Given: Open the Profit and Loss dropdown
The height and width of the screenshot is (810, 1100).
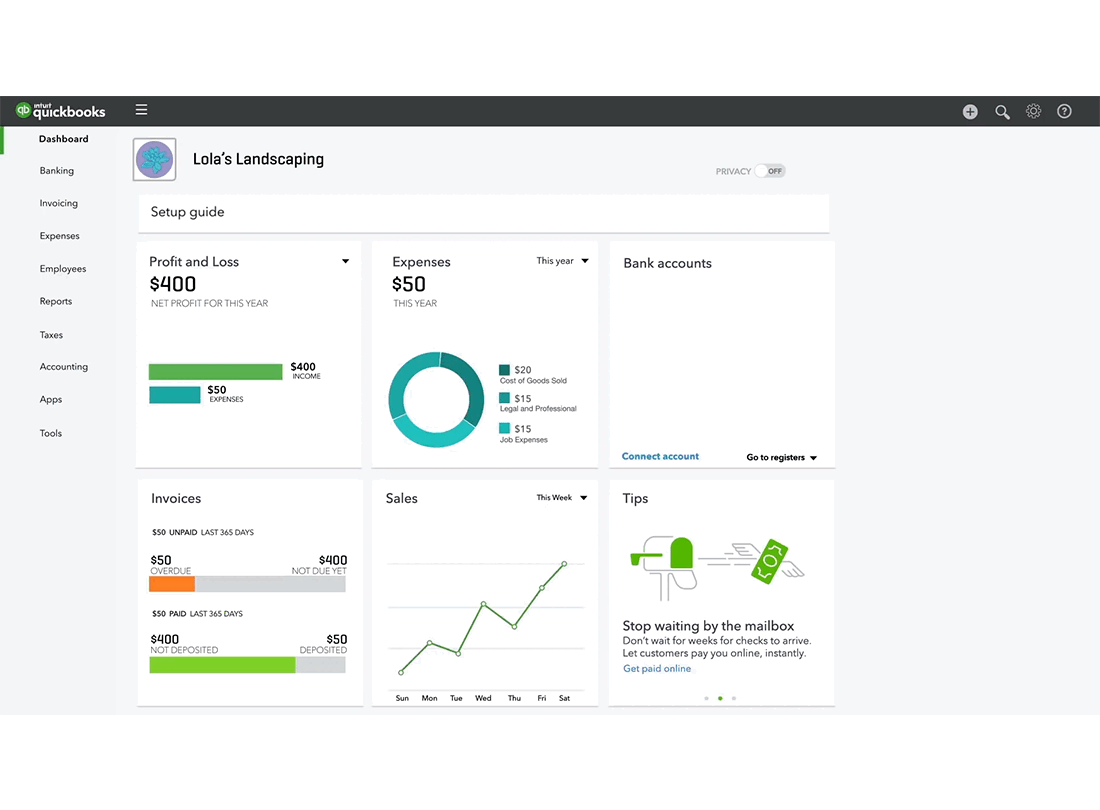Looking at the screenshot, I should click(x=345, y=261).
